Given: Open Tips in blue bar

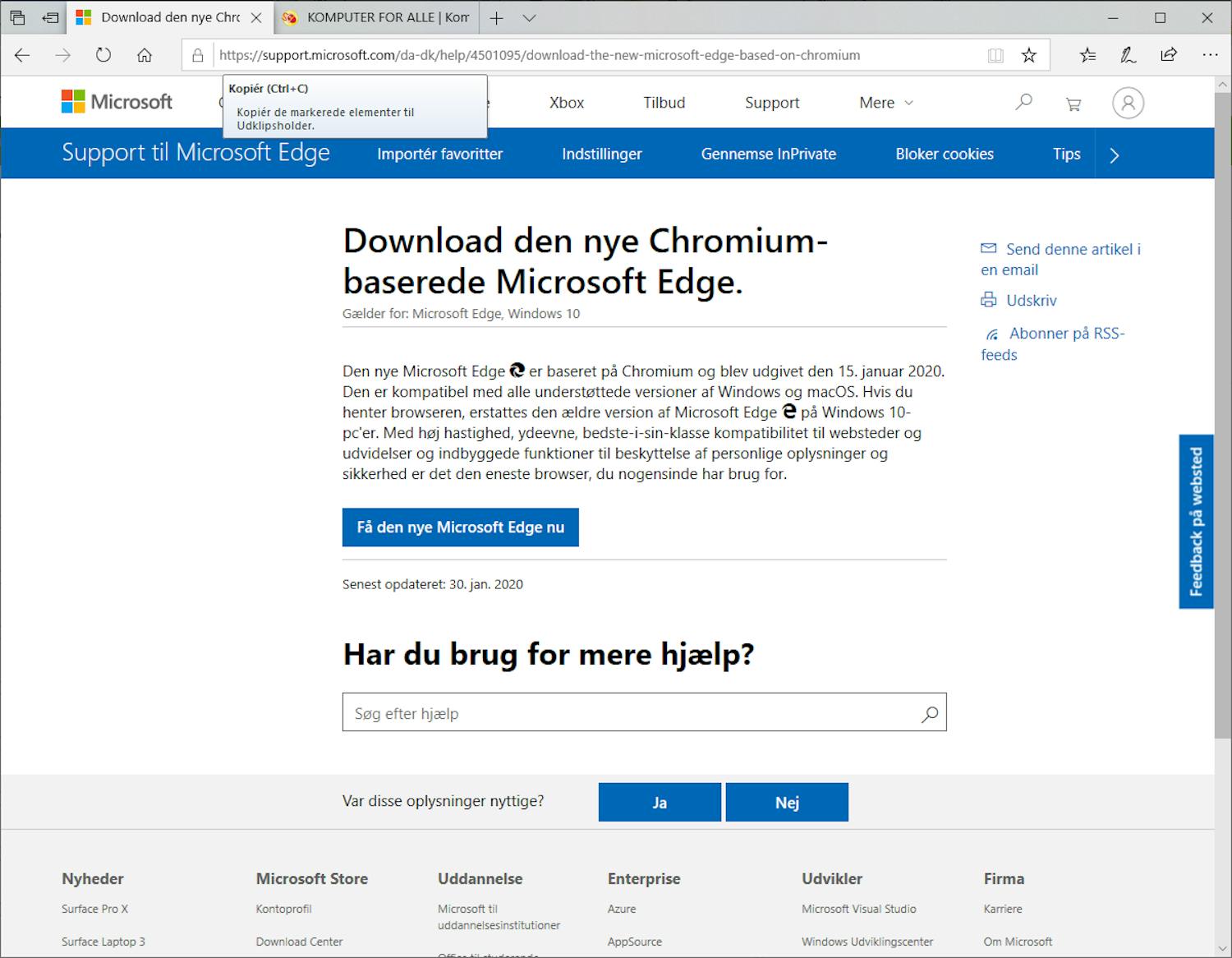Looking at the screenshot, I should 1067,154.
